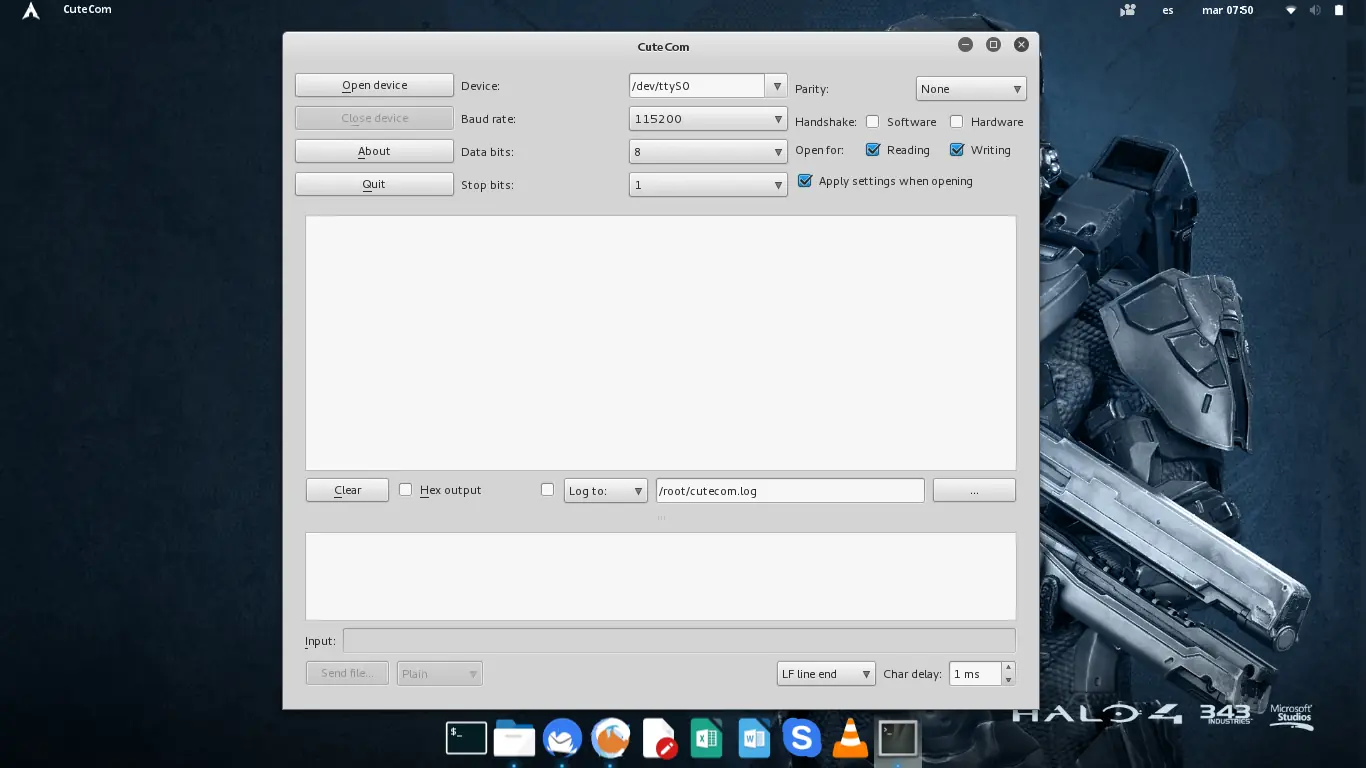Click the splitter handle between panes
The image size is (1366, 768).
pos(661,518)
